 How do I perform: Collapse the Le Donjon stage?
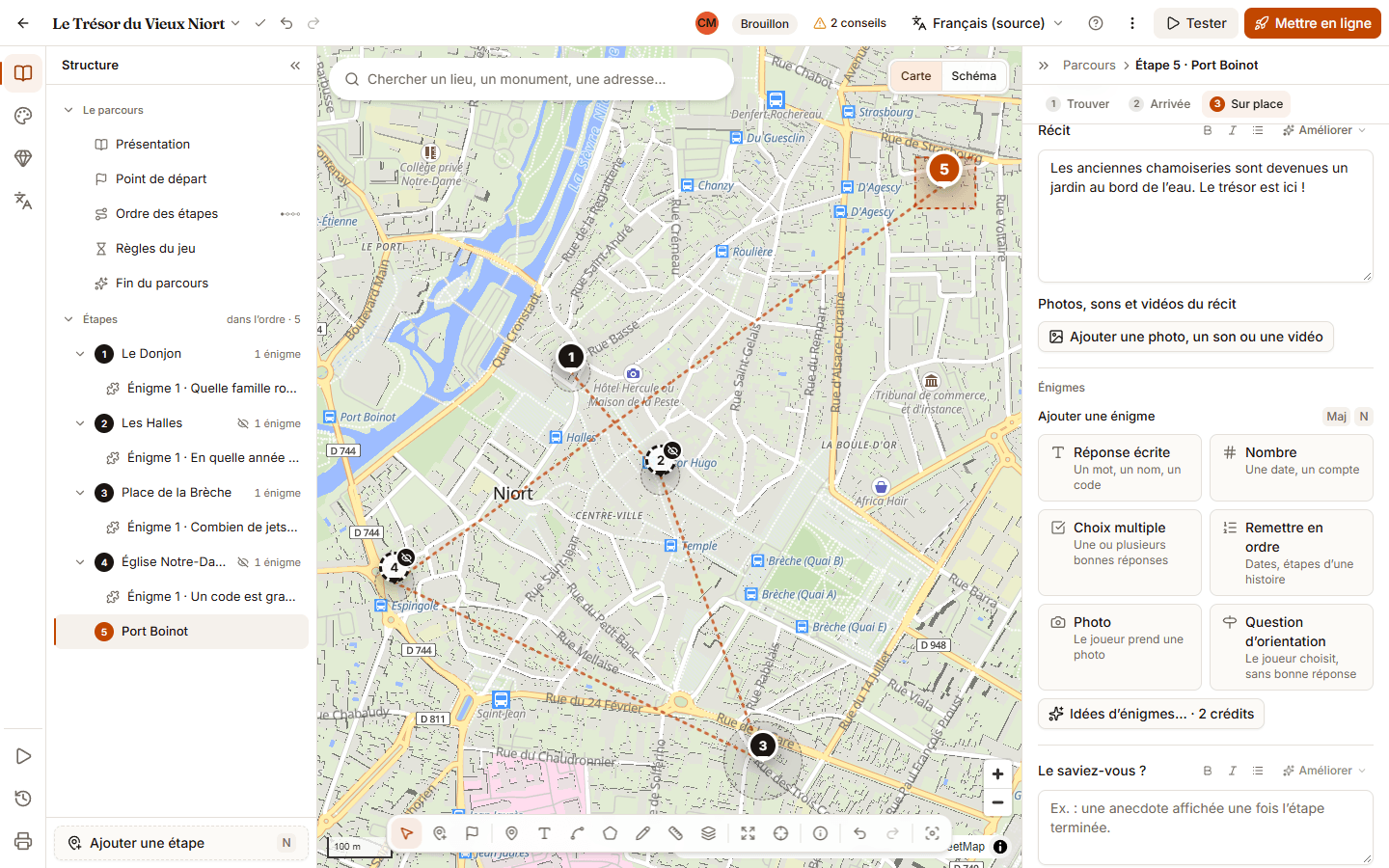pyautogui.click(x=80, y=354)
